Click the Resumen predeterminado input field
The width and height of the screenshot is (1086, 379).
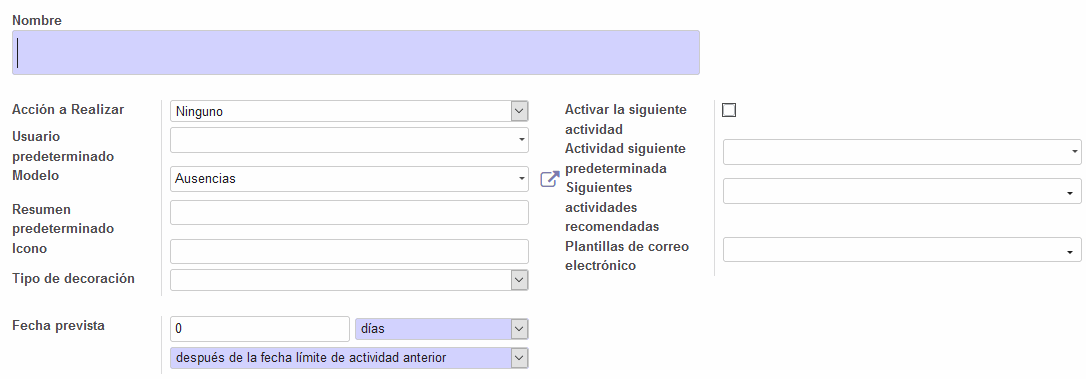coord(349,213)
